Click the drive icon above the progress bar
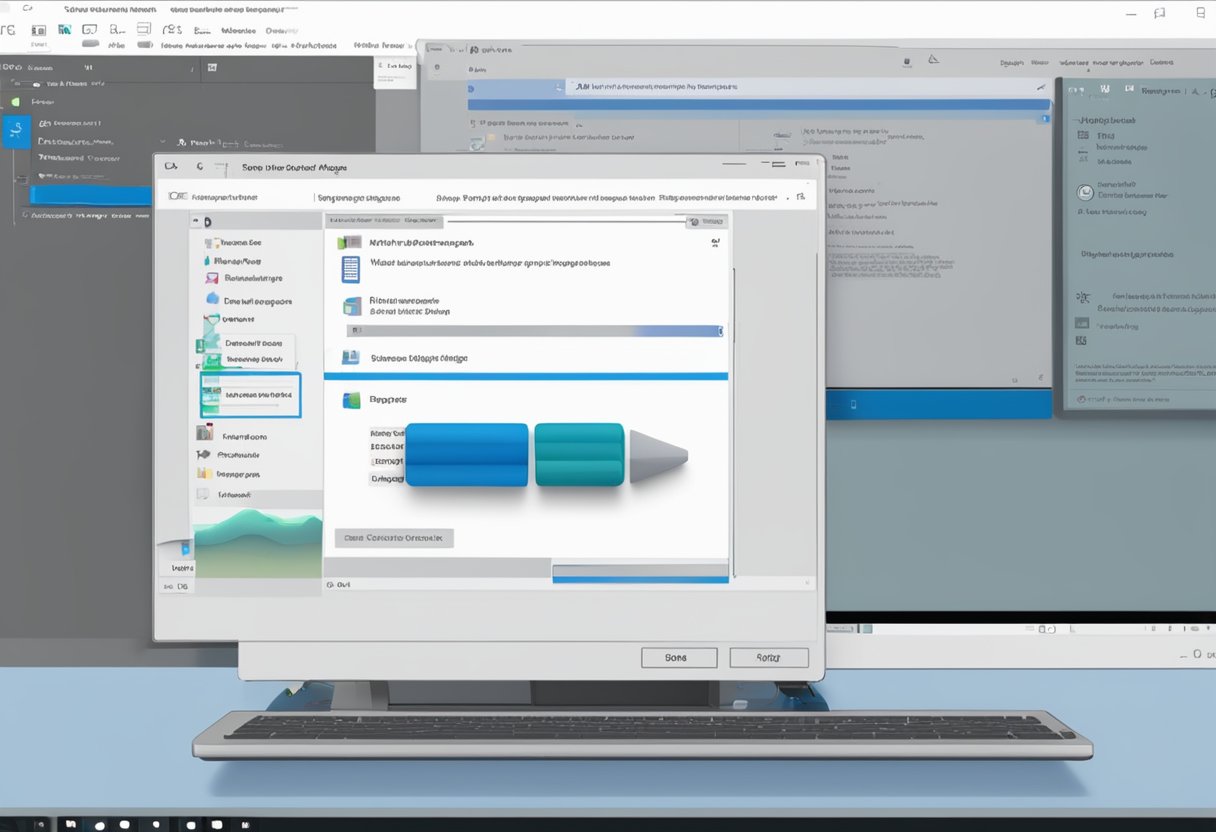The height and width of the screenshot is (832, 1216). coord(353,308)
